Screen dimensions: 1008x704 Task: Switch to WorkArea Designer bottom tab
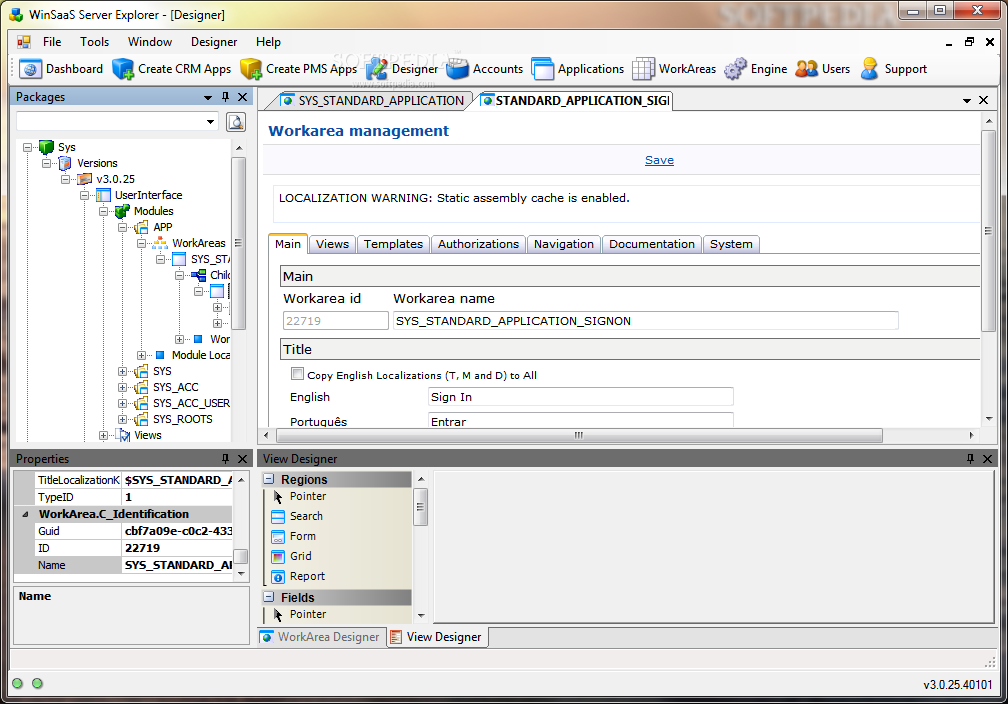[x=321, y=636]
